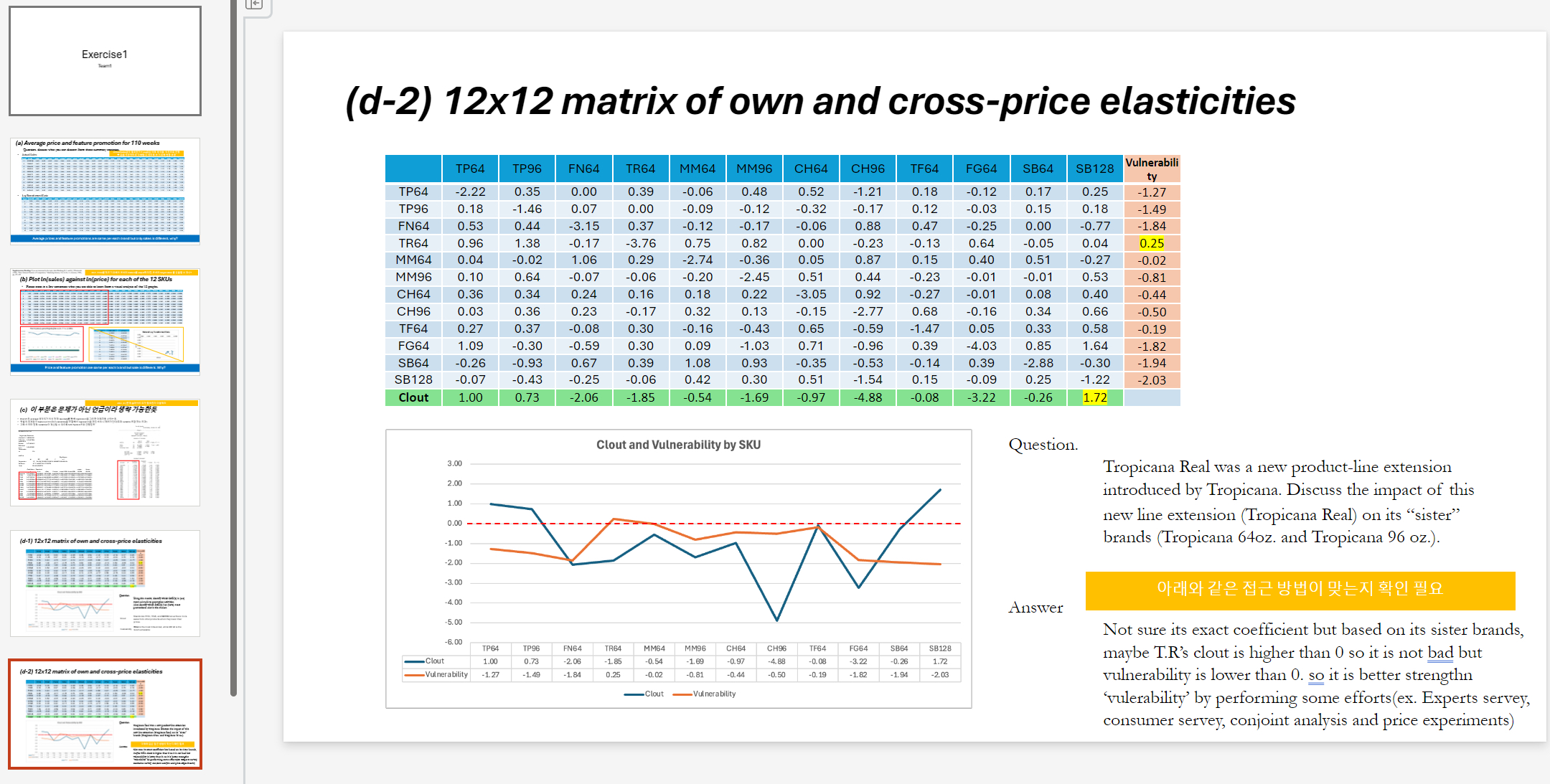Open the slide labeled '(c)' in the pane
The height and width of the screenshot is (784, 1550).
coord(104,452)
